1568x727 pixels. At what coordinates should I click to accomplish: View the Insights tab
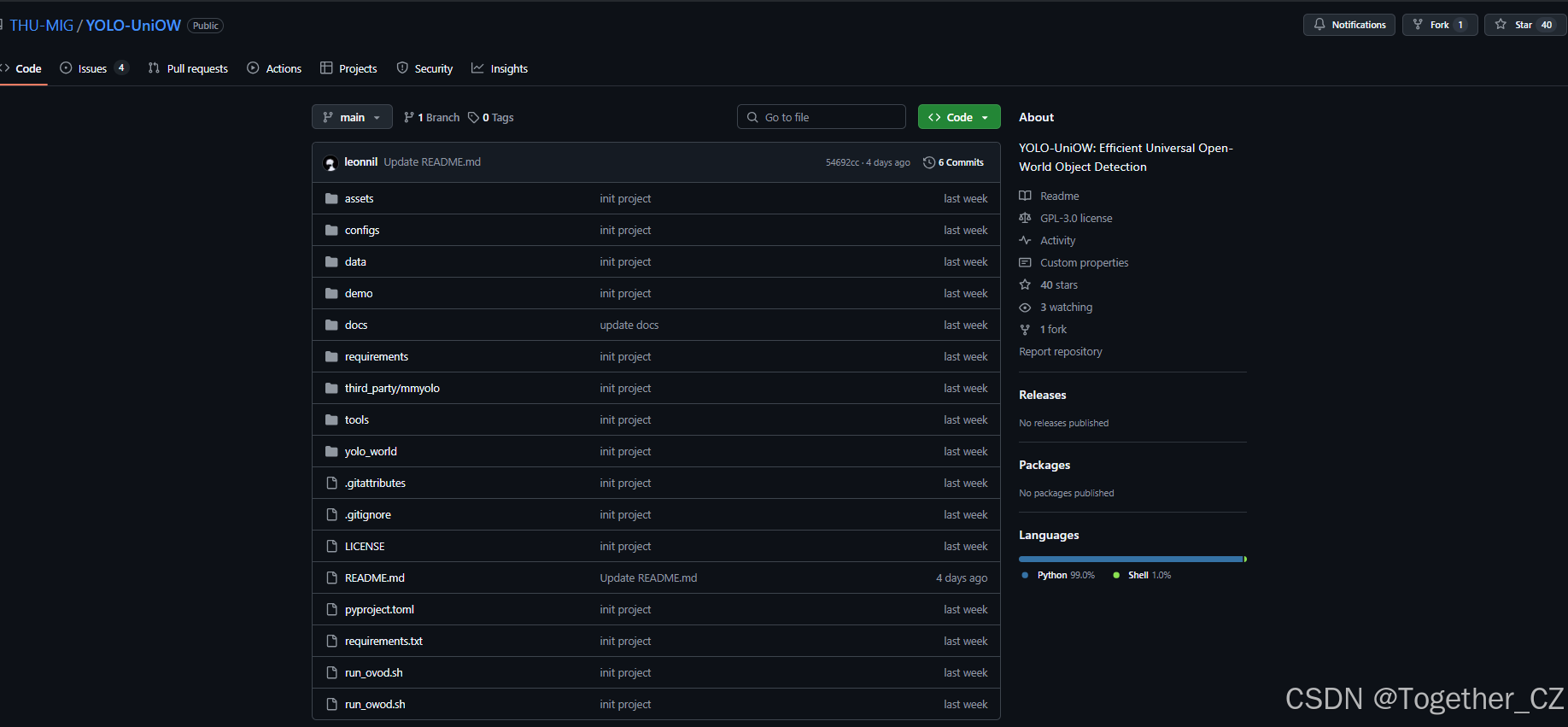500,68
